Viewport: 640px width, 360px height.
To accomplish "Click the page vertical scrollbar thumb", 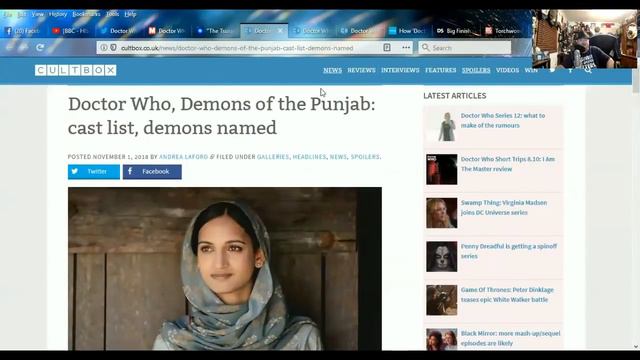I will coord(636,80).
